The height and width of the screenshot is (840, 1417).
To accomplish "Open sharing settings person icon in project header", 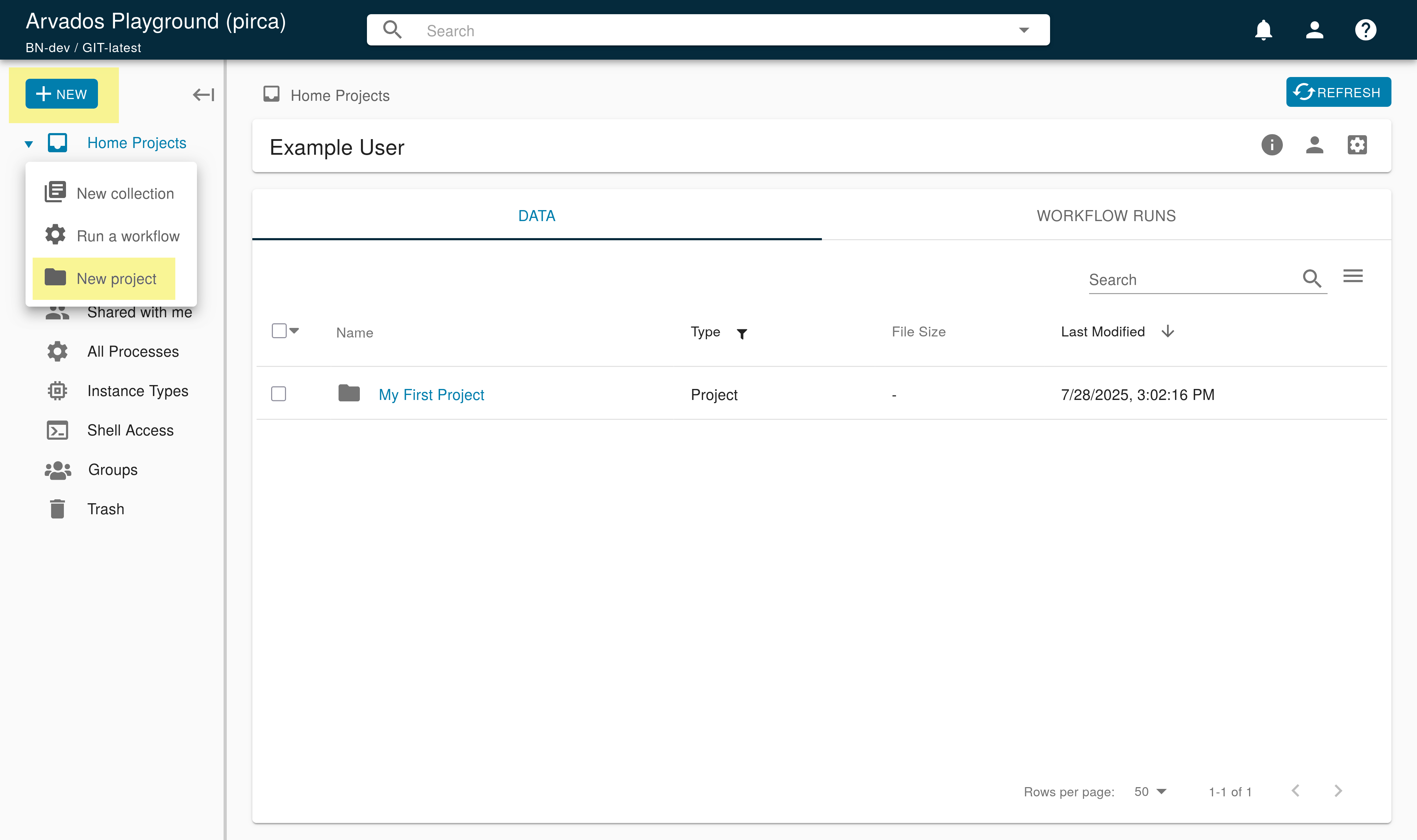I will tap(1314, 146).
